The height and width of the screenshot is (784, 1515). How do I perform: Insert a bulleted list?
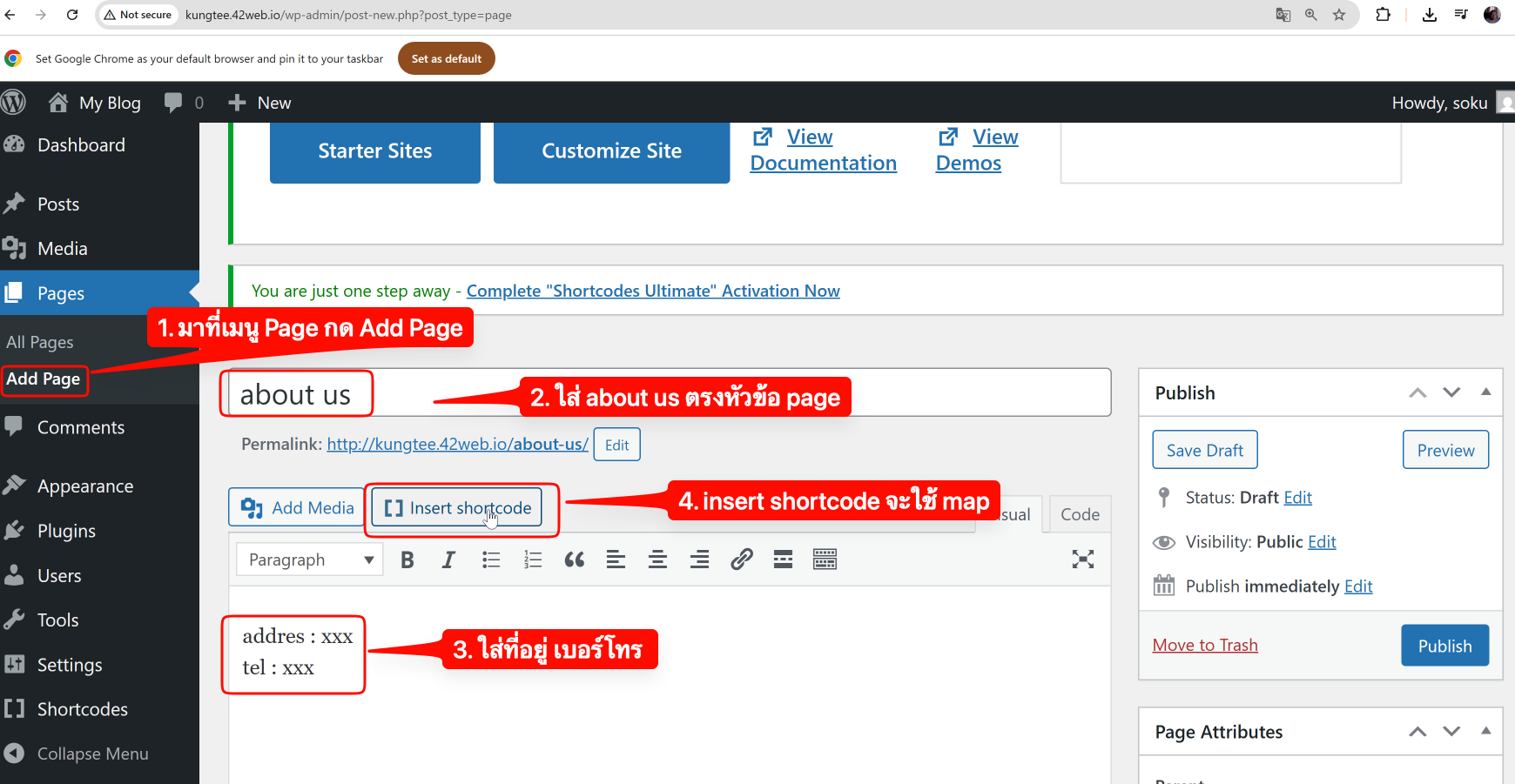click(491, 560)
